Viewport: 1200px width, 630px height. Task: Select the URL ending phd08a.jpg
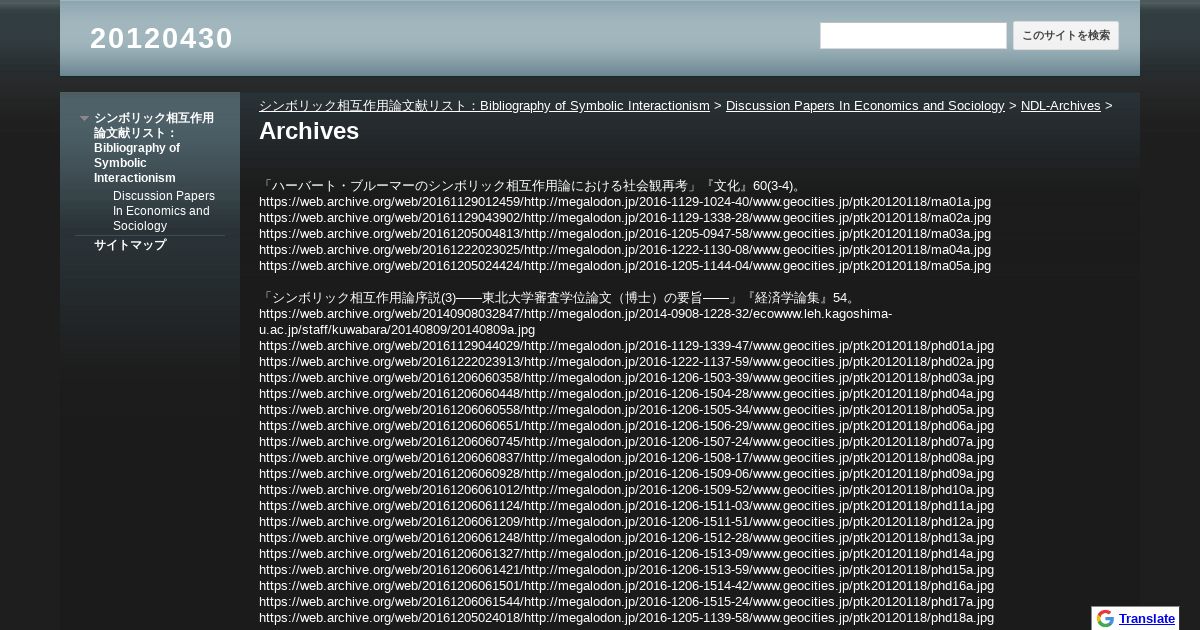(x=627, y=458)
